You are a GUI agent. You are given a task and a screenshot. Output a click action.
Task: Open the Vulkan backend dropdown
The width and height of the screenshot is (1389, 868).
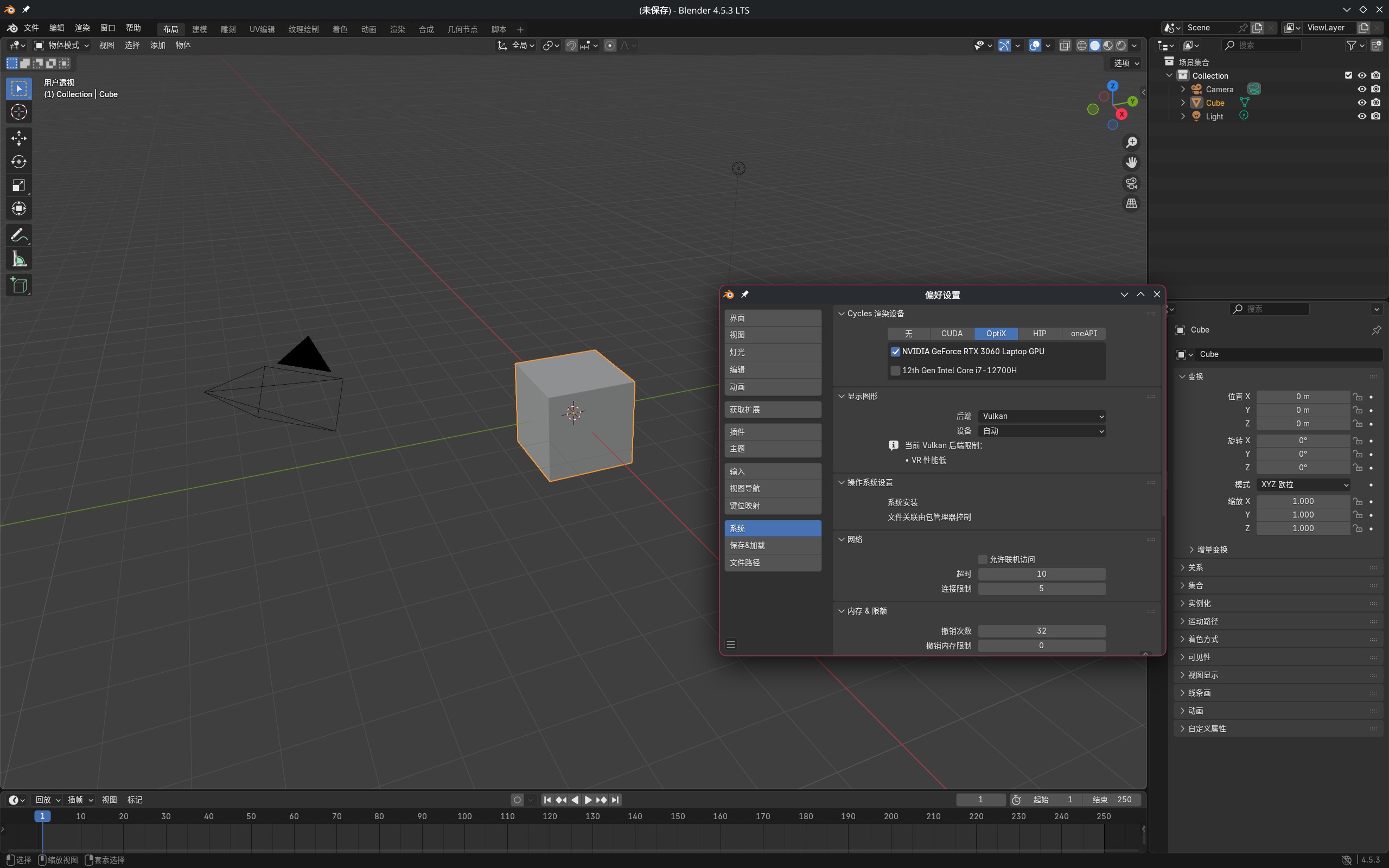click(1041, 416)
